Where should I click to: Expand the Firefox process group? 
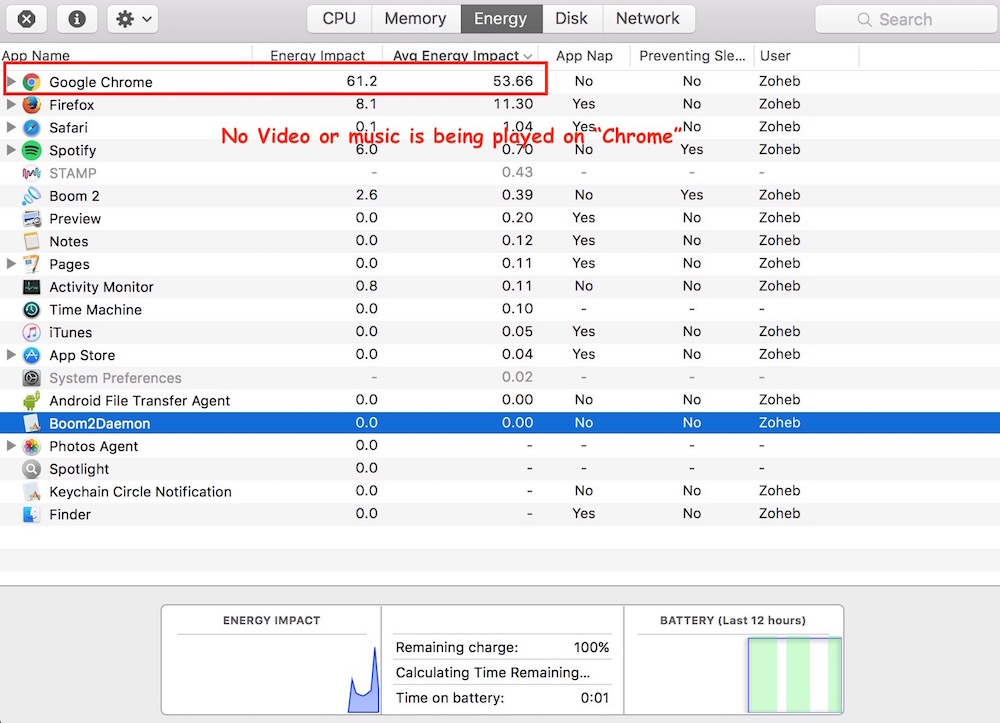[11, 104]
